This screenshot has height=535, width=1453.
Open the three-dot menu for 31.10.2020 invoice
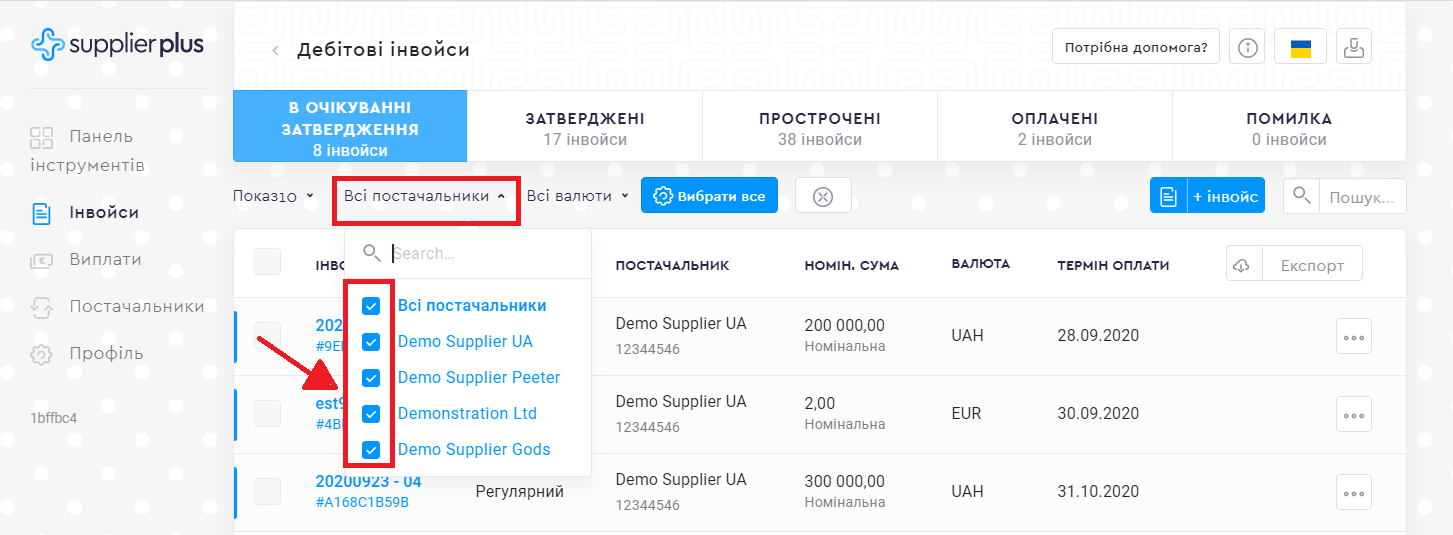pos(1353,493)
